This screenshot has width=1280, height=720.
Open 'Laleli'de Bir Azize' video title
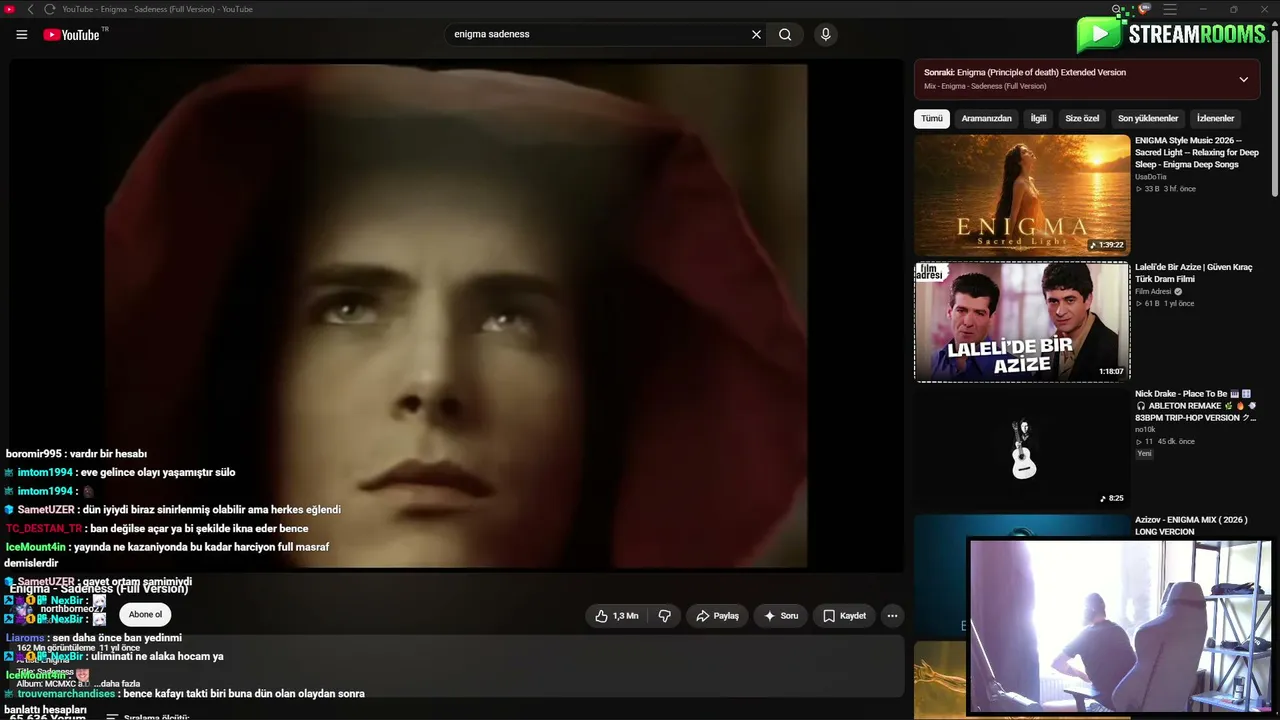click(1193, 273)
